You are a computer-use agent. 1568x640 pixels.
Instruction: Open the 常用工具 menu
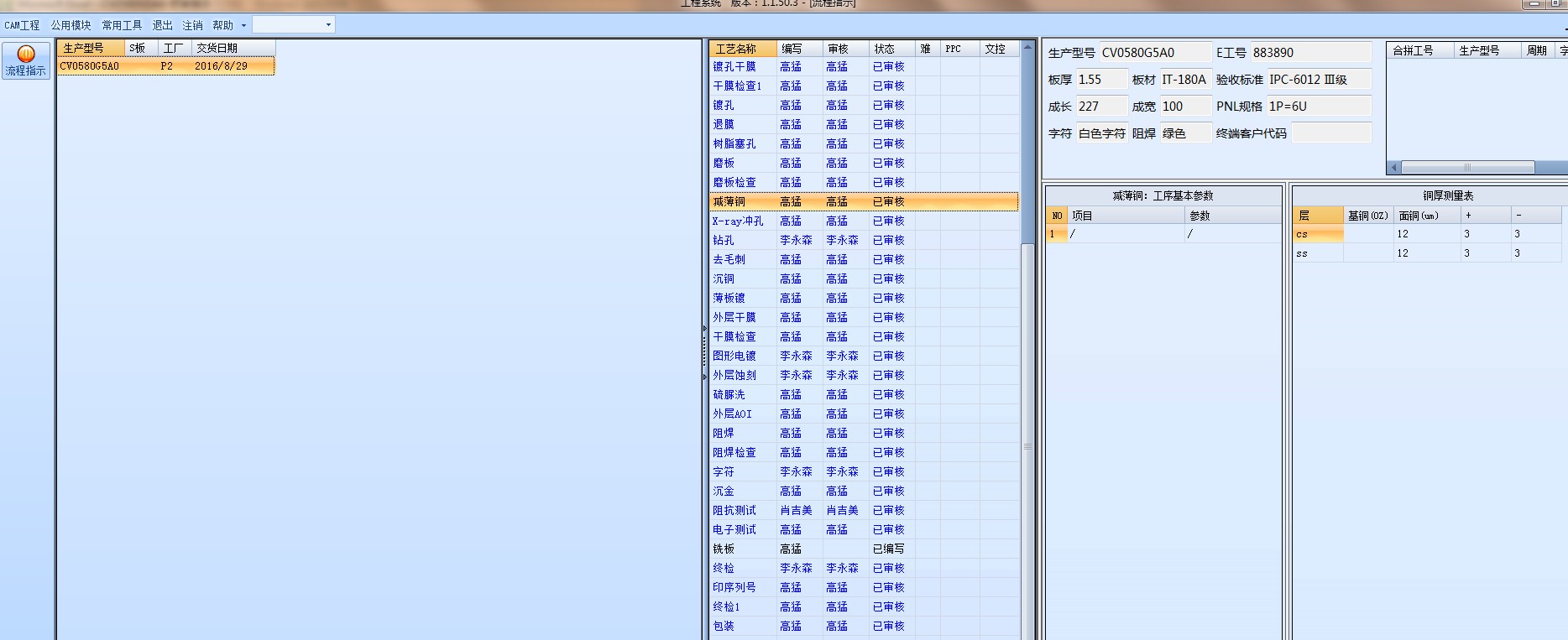pyautogui.click(x=123, y=25)
